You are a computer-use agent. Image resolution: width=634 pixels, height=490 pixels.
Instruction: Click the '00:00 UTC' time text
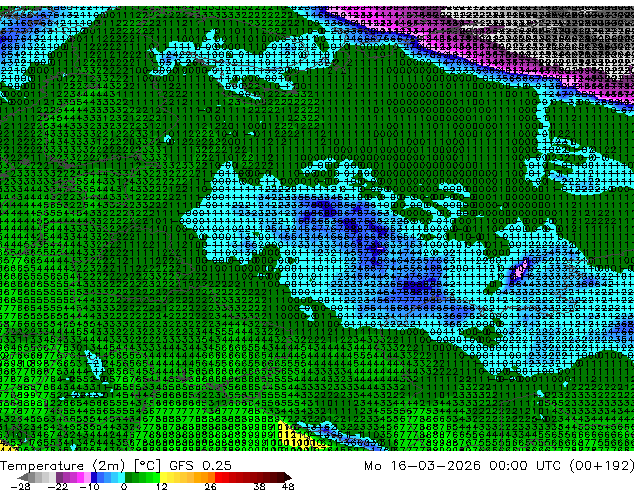(x=526, y=466)
